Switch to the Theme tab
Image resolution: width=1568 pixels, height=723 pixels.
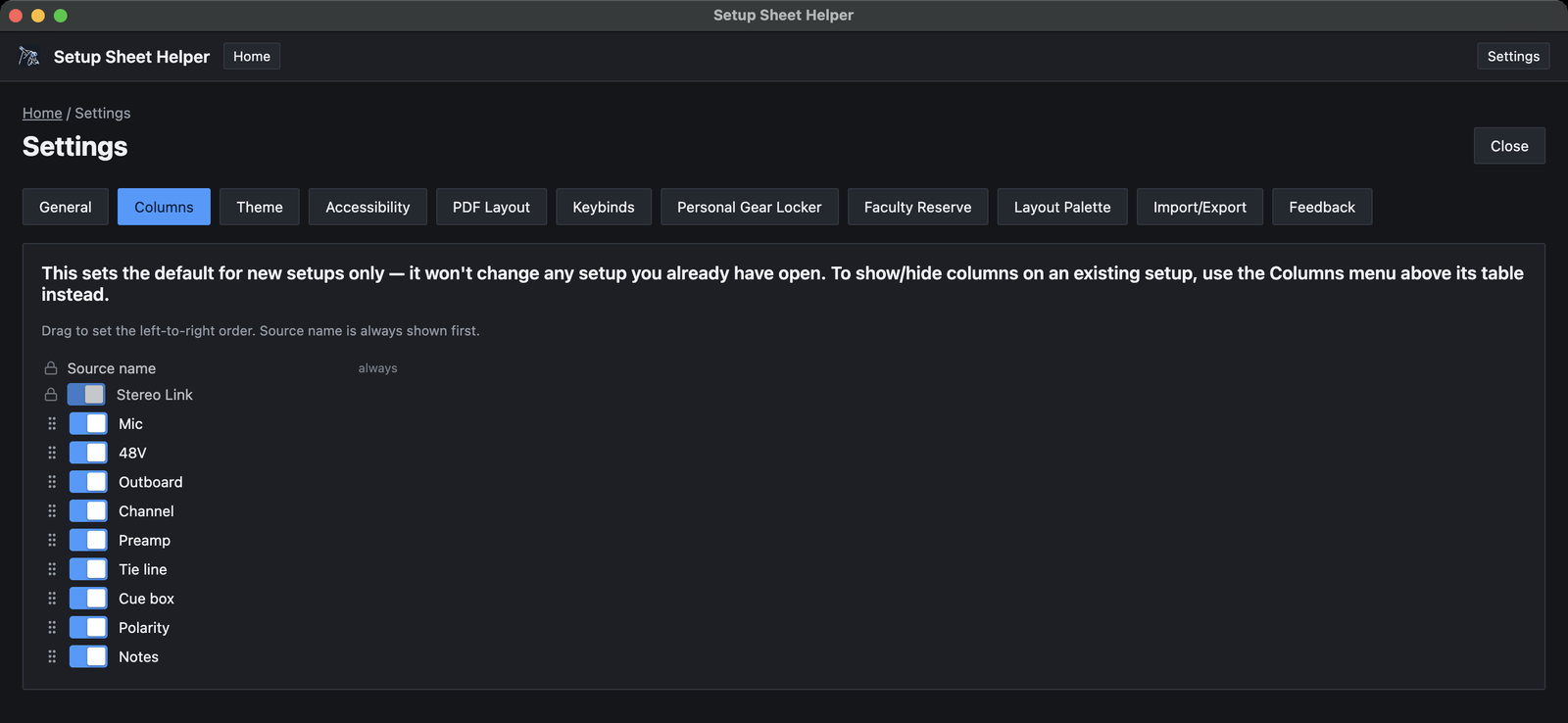(x=260, y=207)
